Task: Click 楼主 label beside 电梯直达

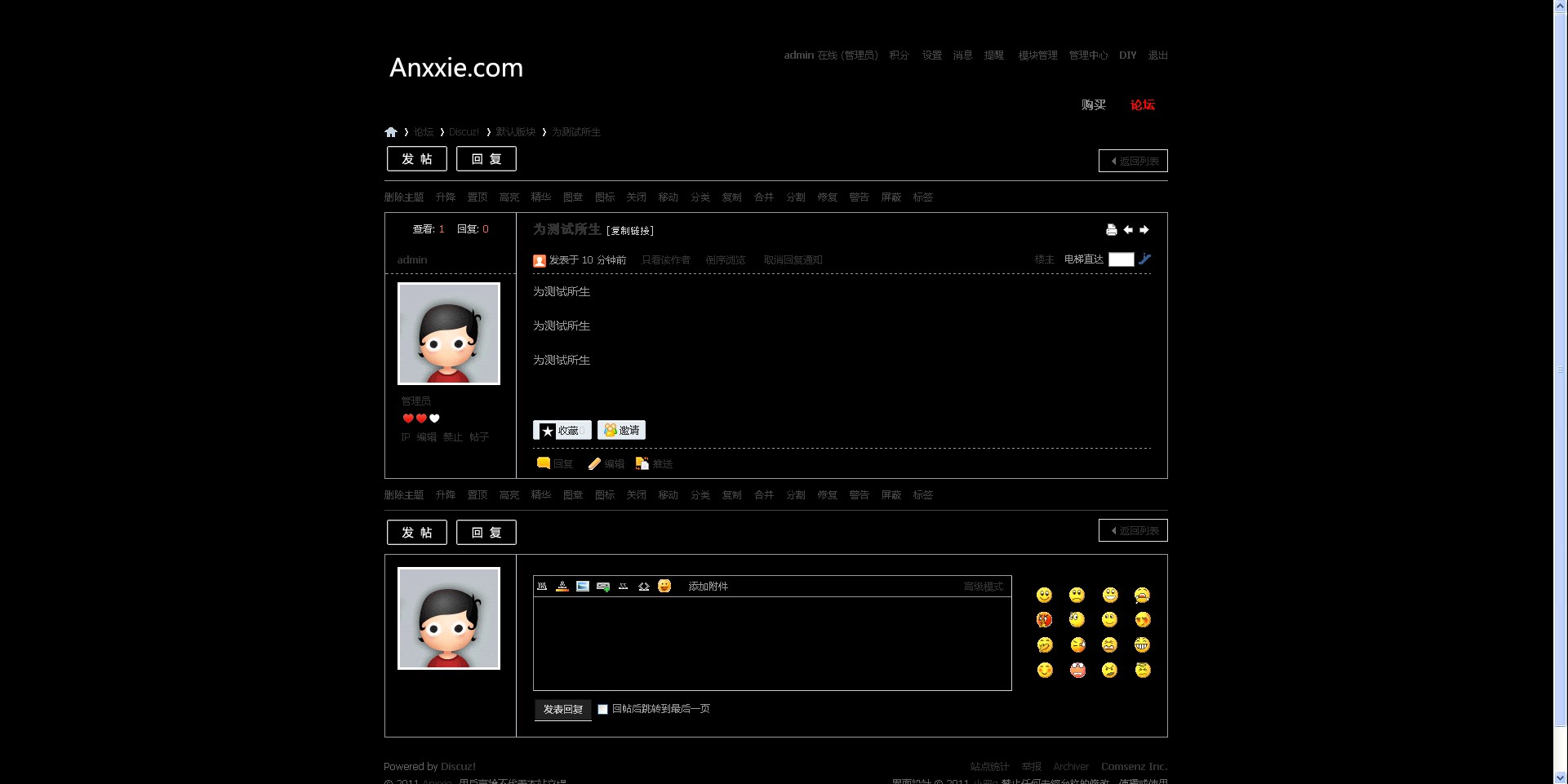Action: tap(1045, 259)
